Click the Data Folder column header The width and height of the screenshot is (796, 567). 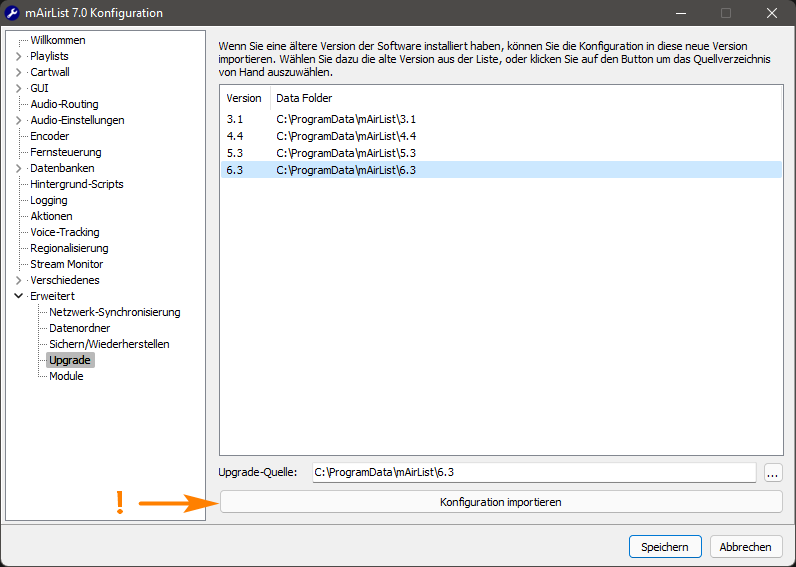304,98
